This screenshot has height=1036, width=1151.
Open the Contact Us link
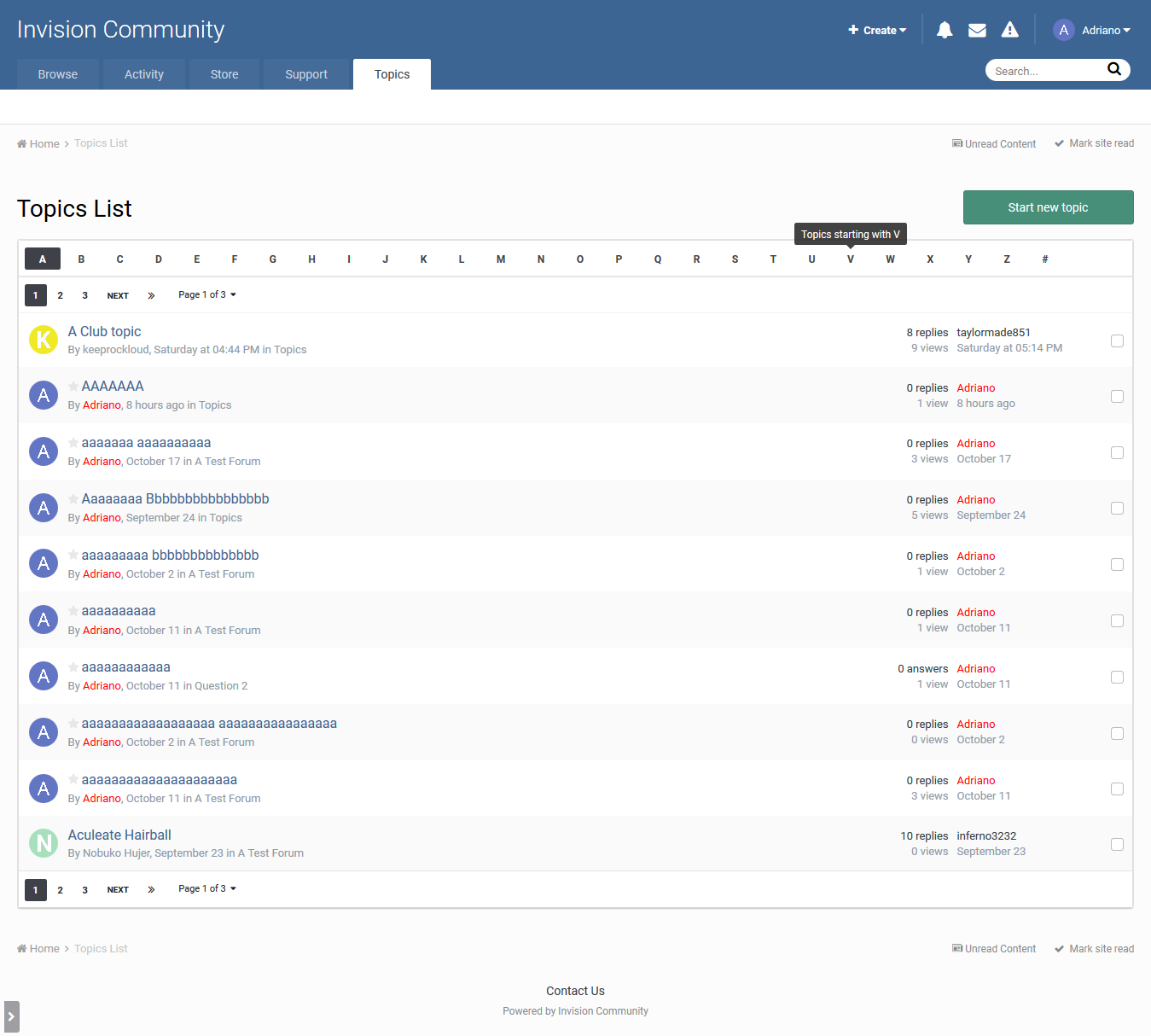pyautogui.click(x=575, y=991)
